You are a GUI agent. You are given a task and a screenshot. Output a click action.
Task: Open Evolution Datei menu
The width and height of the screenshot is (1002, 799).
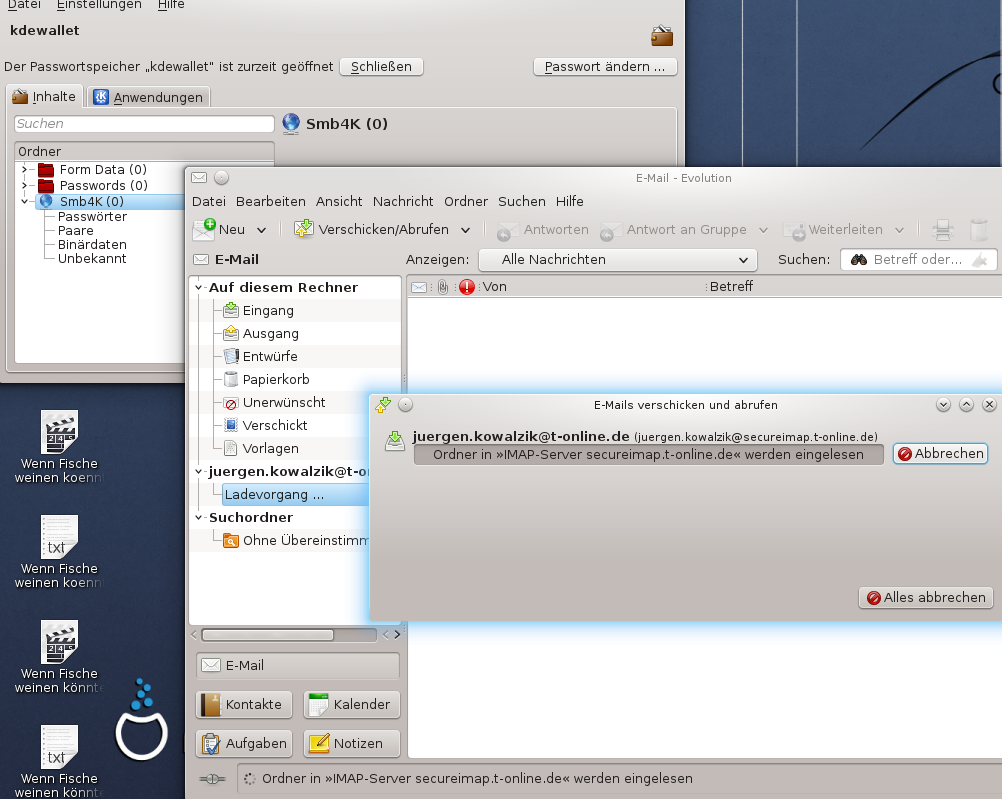tap(208, 201)
